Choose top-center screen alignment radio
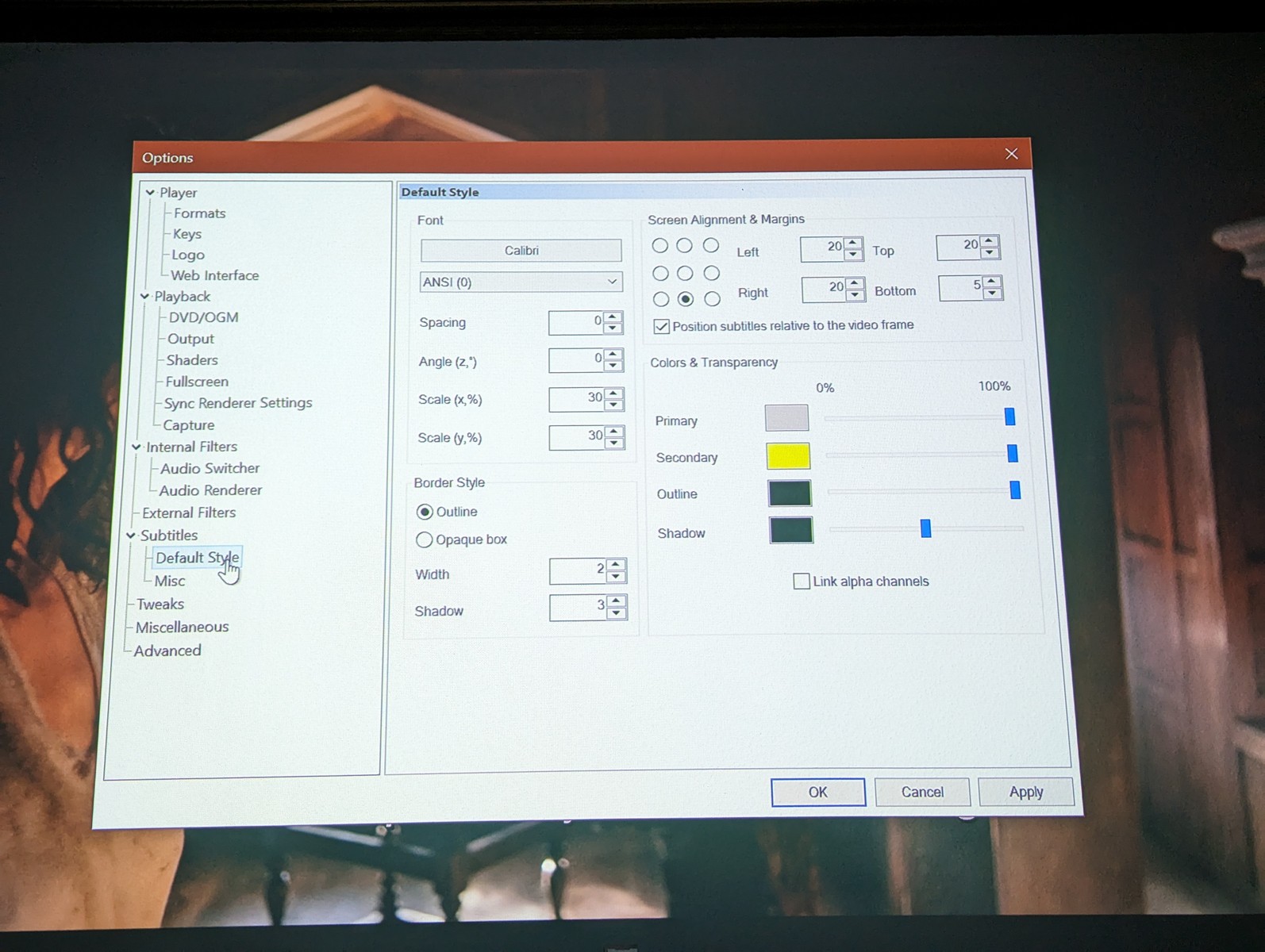Screen dimensions: 1265x952 click(x=684, y=246)
